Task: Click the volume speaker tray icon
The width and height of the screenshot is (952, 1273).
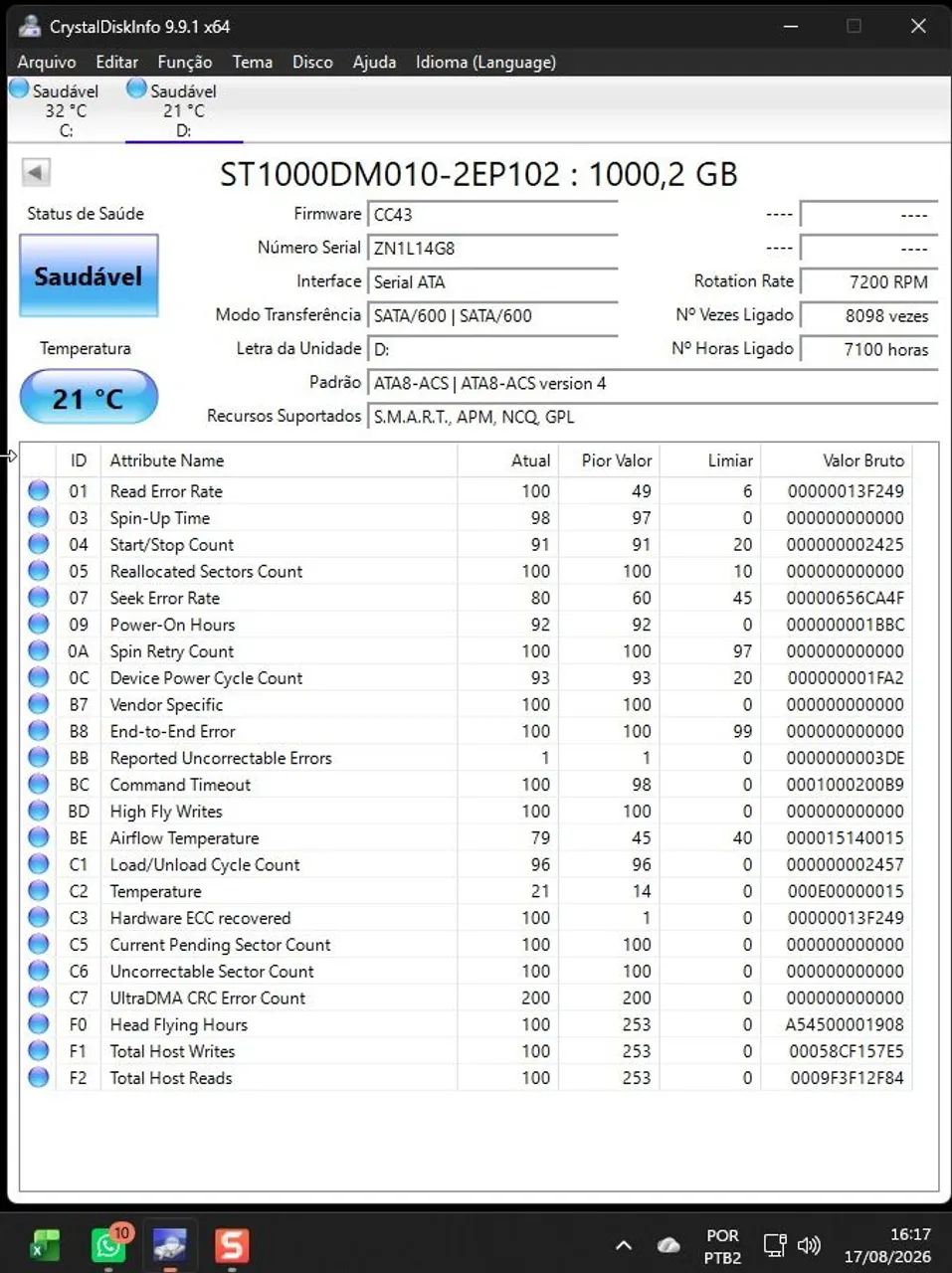Action: (809, 1245)
